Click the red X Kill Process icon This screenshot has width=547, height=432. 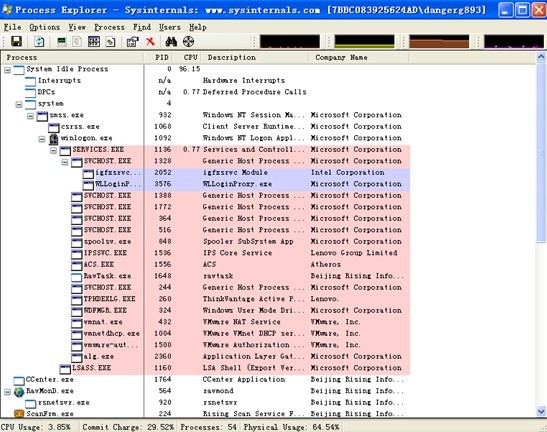150,42
